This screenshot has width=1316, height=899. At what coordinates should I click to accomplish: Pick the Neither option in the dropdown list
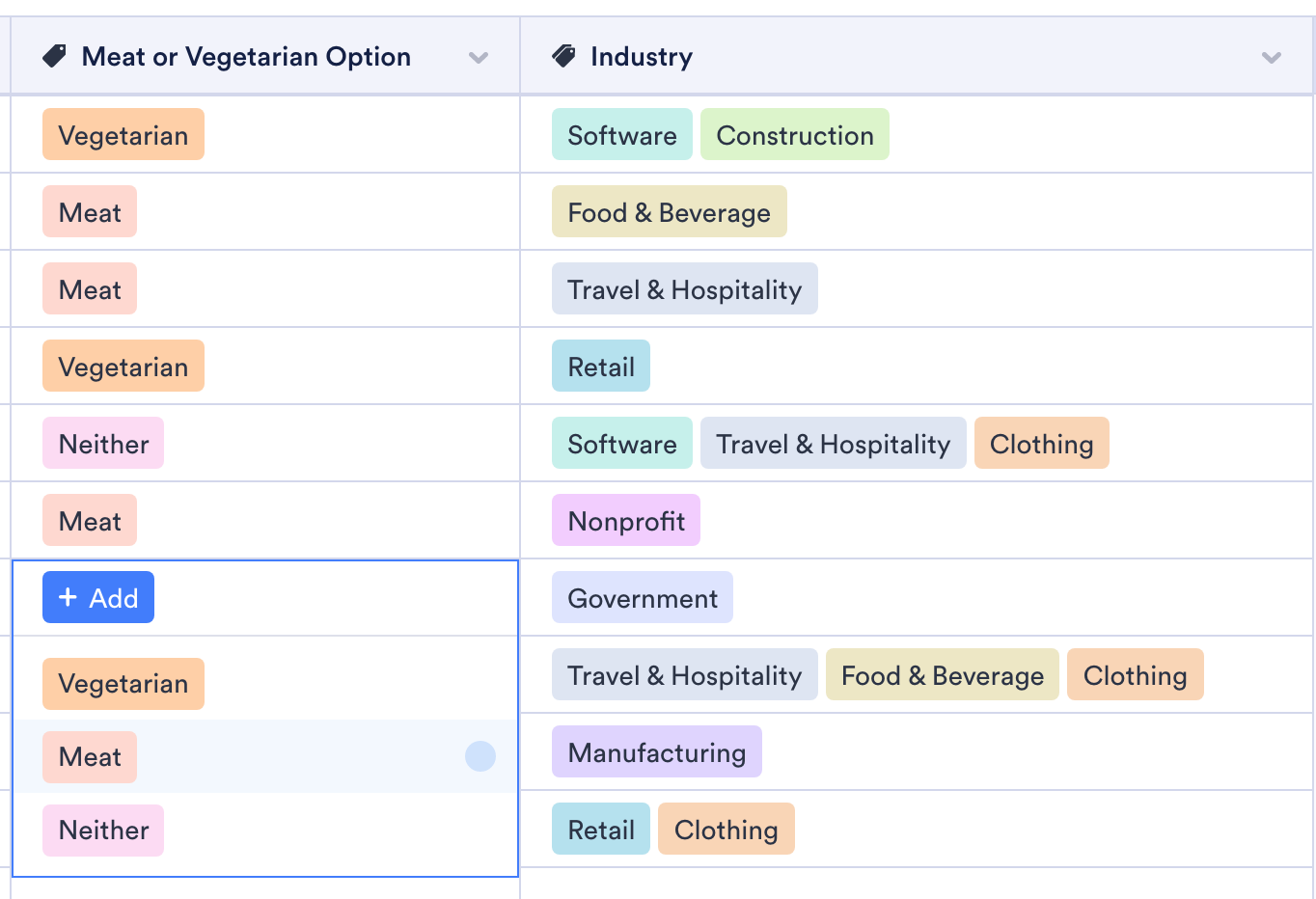click(103, 831)
